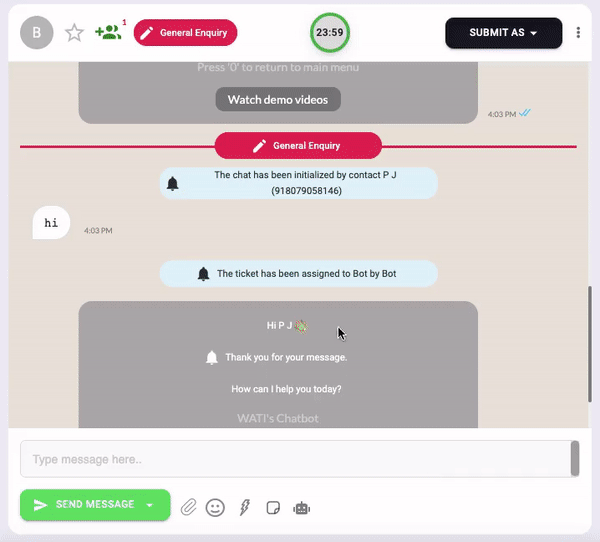Screen dimensions: 600x542
Task: Attach a file with the paperclip icon
Action: pyautogui.click(x=189, y=508)
